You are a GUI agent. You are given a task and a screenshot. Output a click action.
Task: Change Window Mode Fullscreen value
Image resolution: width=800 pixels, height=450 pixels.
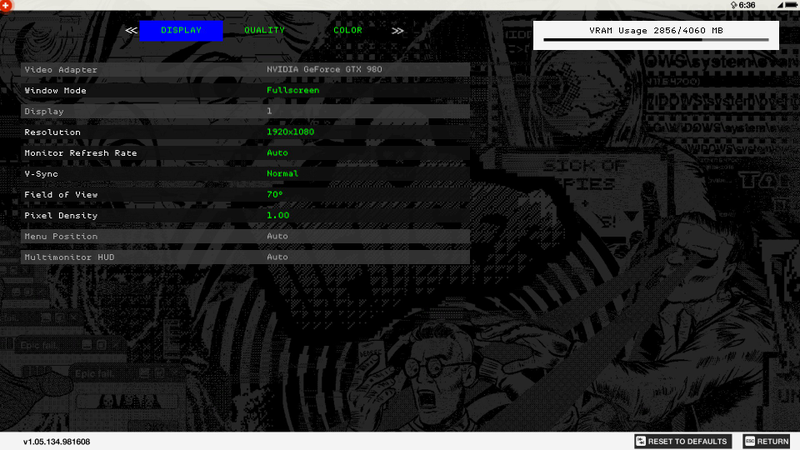click(293, 90)
